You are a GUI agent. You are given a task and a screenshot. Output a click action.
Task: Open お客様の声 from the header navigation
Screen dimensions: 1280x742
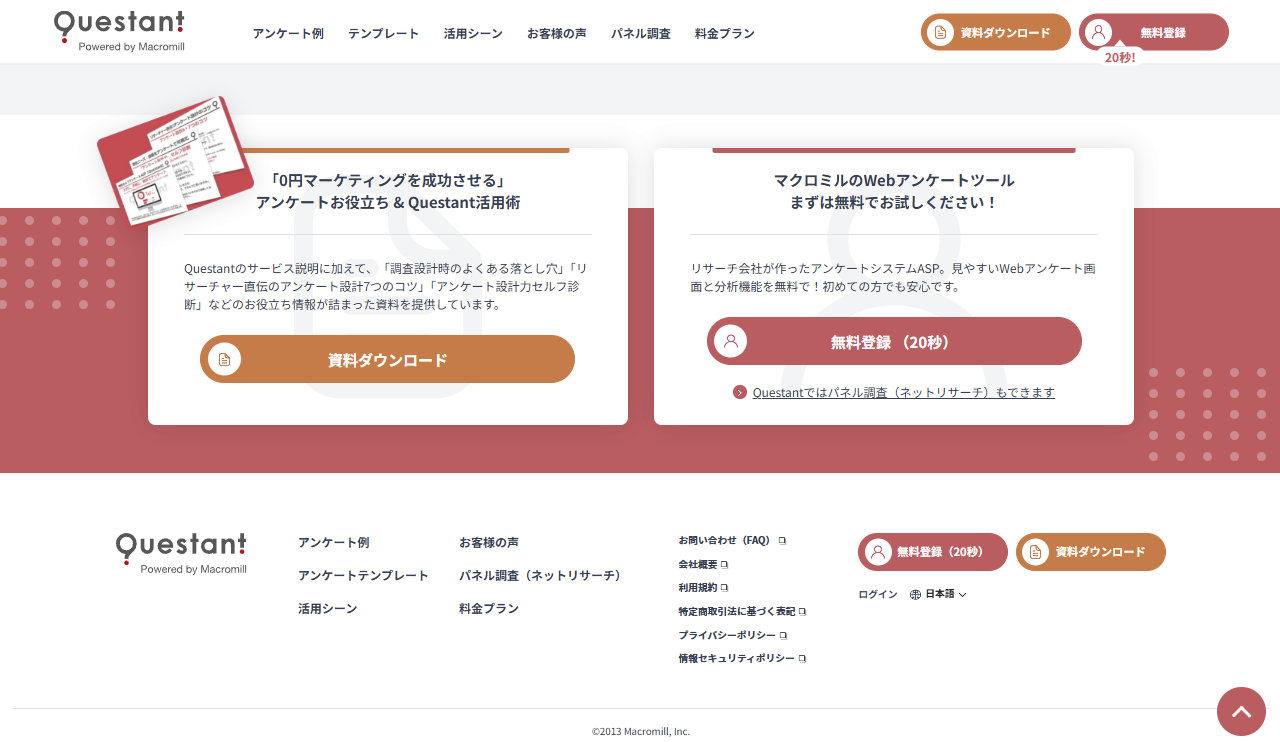pos(557,33)
